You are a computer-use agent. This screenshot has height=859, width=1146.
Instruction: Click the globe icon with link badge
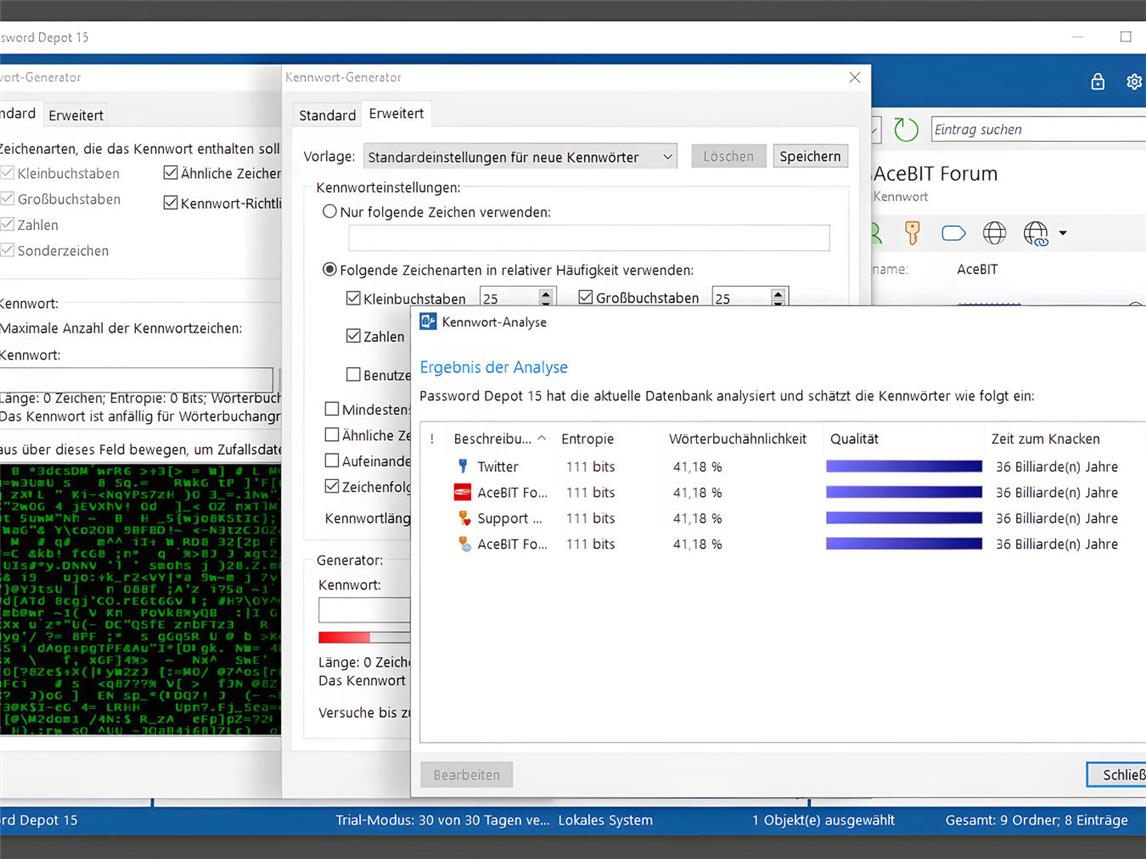1035,234
